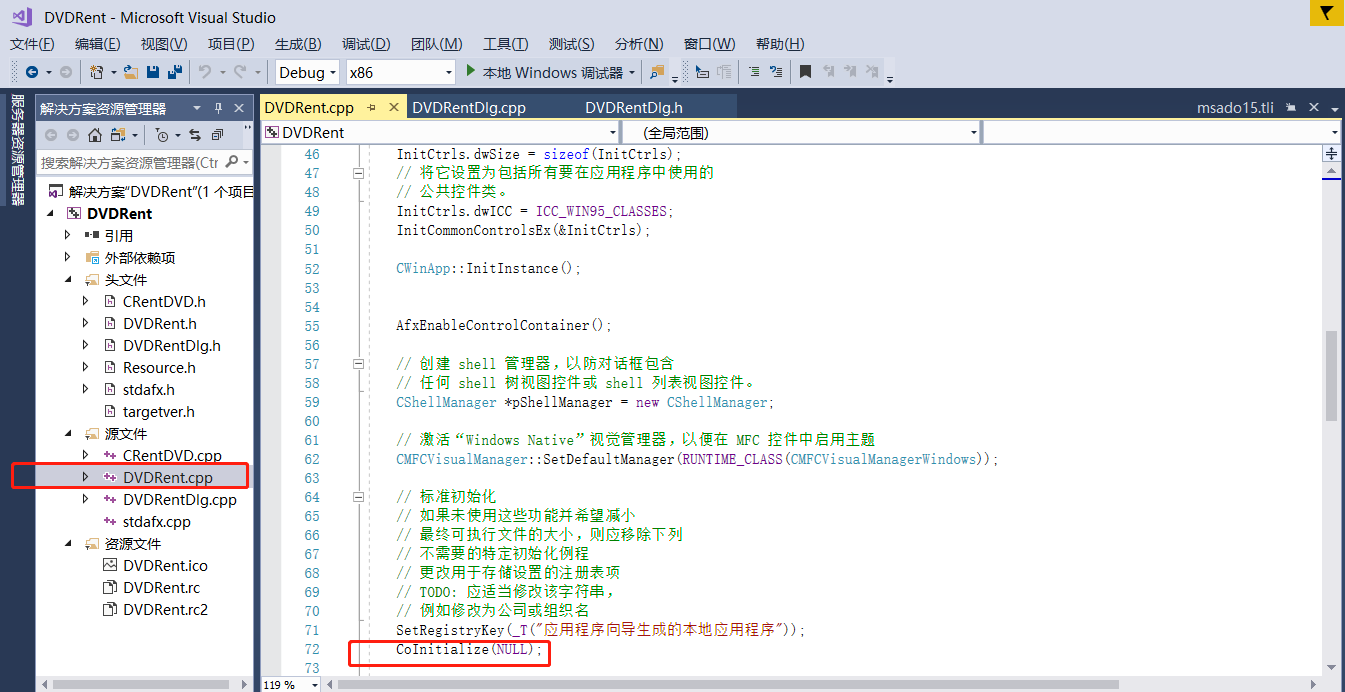Click the save all icon

click(x=175, y=72)
